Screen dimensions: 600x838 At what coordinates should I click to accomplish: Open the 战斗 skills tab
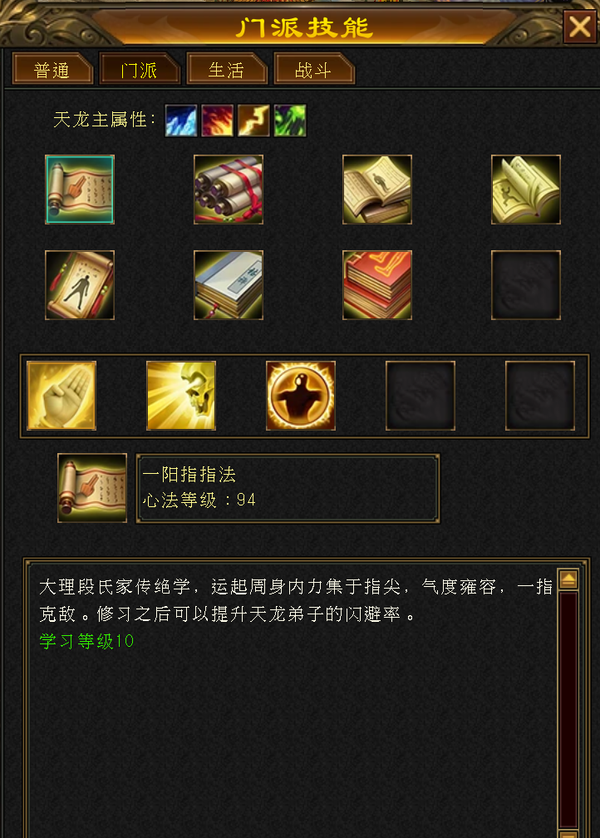pyautogui.click(x=313, y=69)
